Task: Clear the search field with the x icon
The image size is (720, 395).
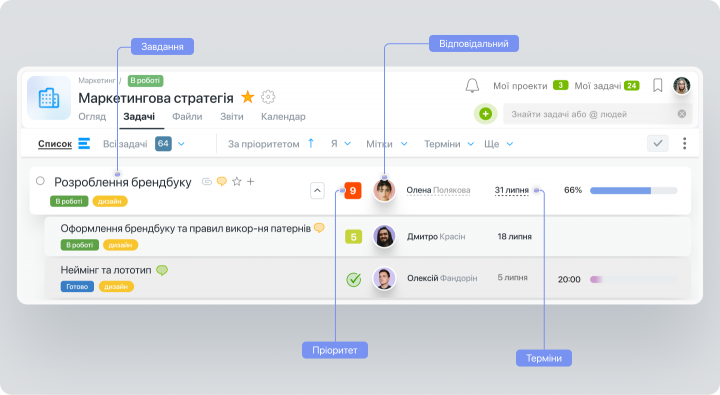Action: [x=682, y=114]
